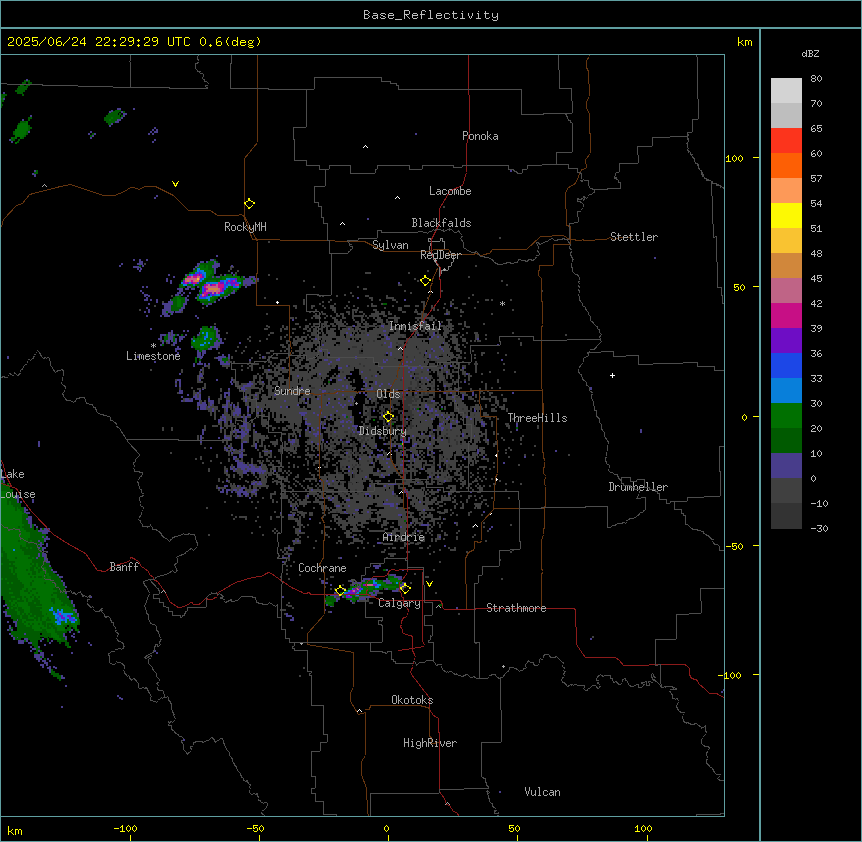Click the white plus marker north of Drumheller

coord(612,375)
